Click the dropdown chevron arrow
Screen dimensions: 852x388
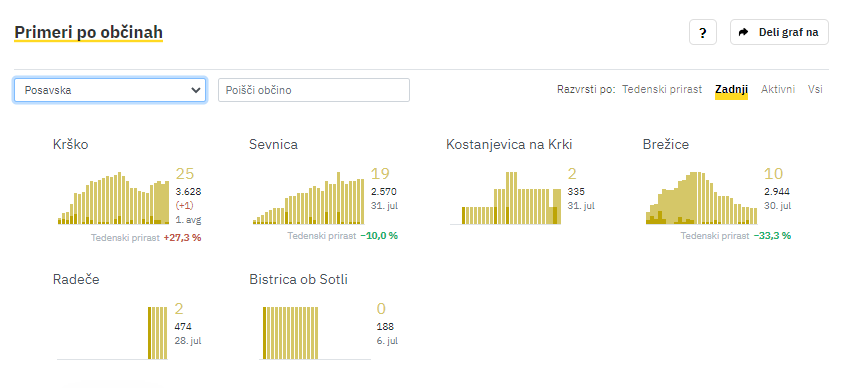click(x=196, y=90)
